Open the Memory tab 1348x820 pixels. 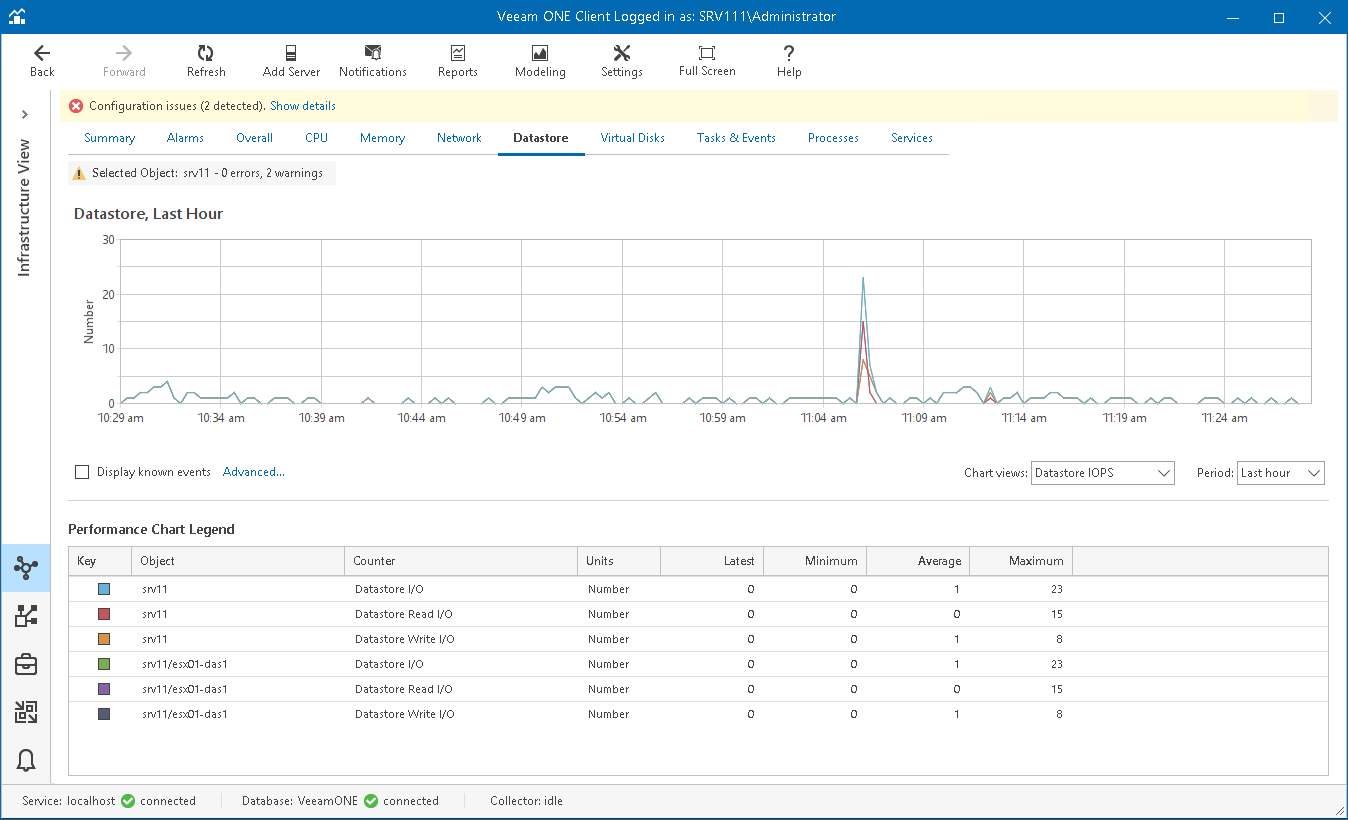(382, 138)
